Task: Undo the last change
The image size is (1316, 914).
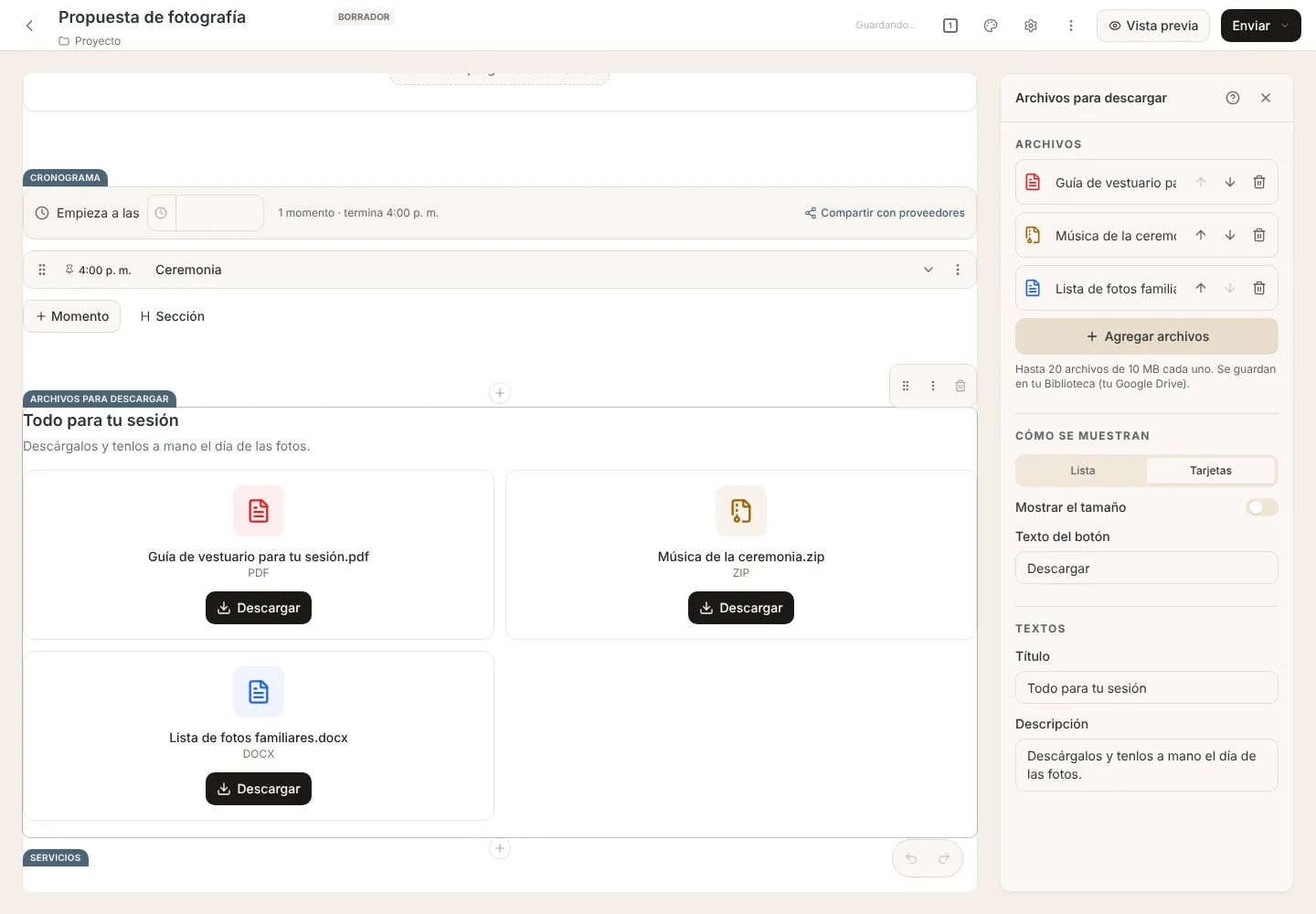Action: (x=911, y=858)
